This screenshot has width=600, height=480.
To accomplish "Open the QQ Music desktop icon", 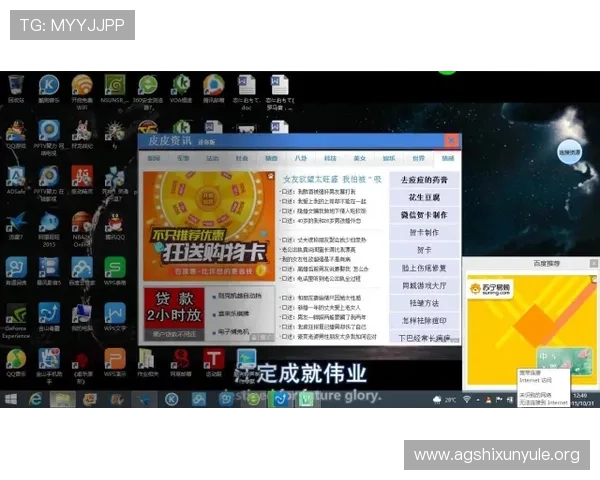I will 16,359.
